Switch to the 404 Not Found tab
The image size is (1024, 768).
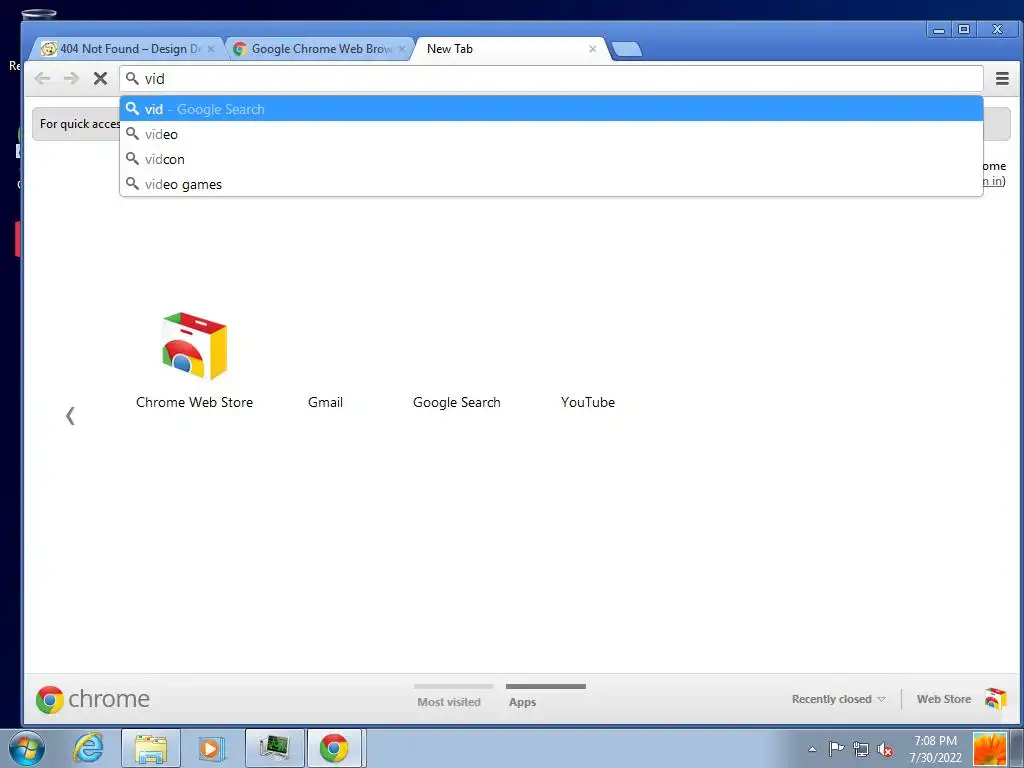point(127,49)
